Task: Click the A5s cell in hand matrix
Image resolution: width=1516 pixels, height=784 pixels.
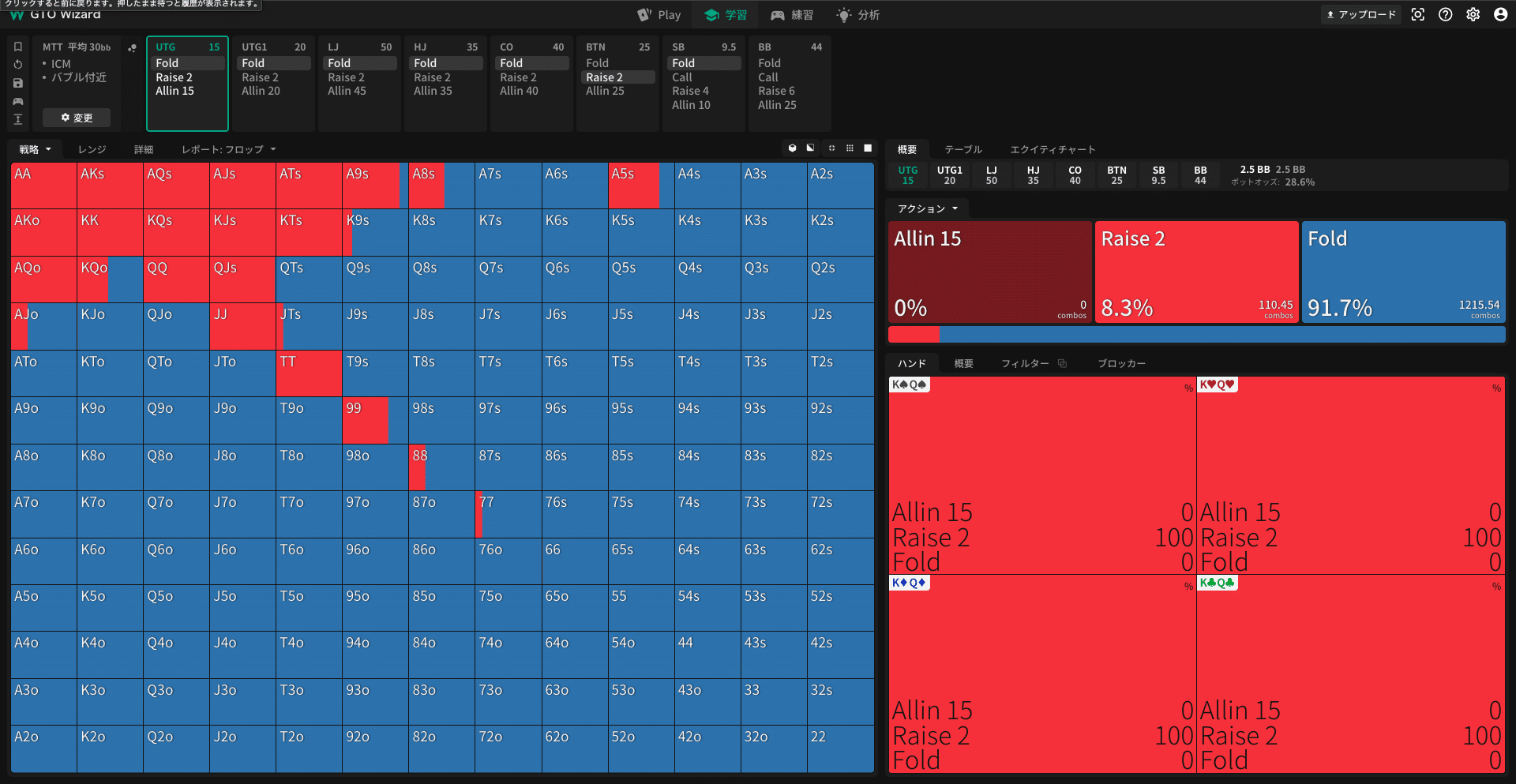Action: click(x=641, y=186)
